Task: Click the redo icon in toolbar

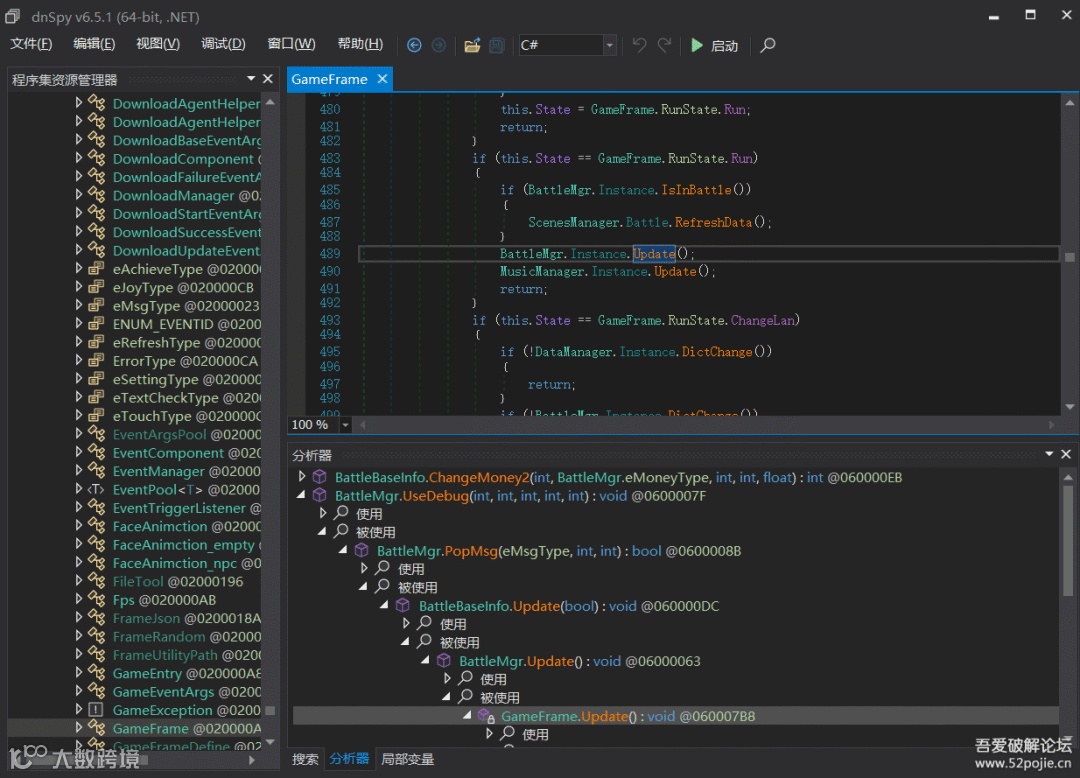Action: 664,45
